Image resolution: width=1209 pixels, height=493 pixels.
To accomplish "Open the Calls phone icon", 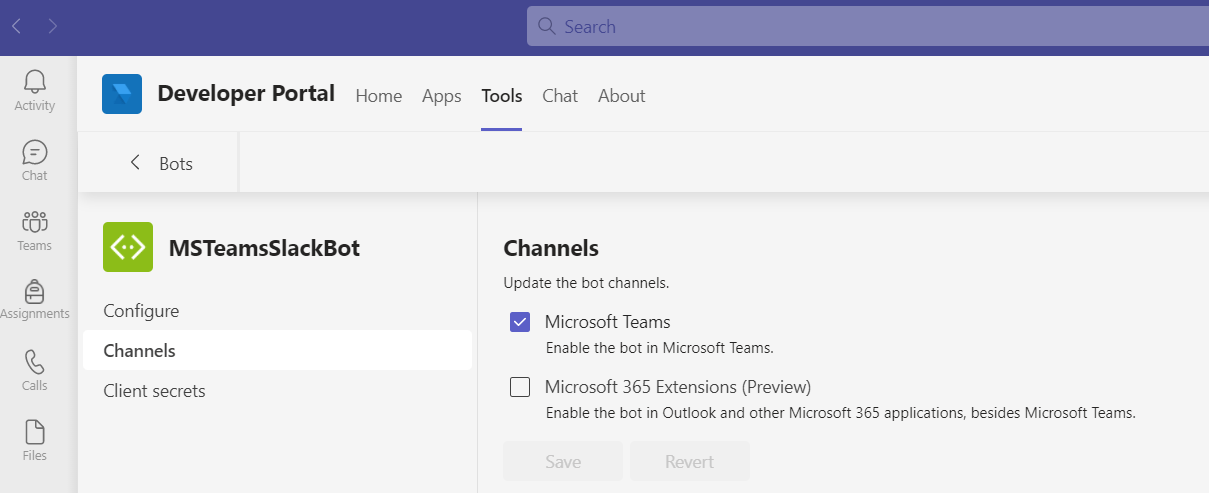I will (x=35, y=361).
